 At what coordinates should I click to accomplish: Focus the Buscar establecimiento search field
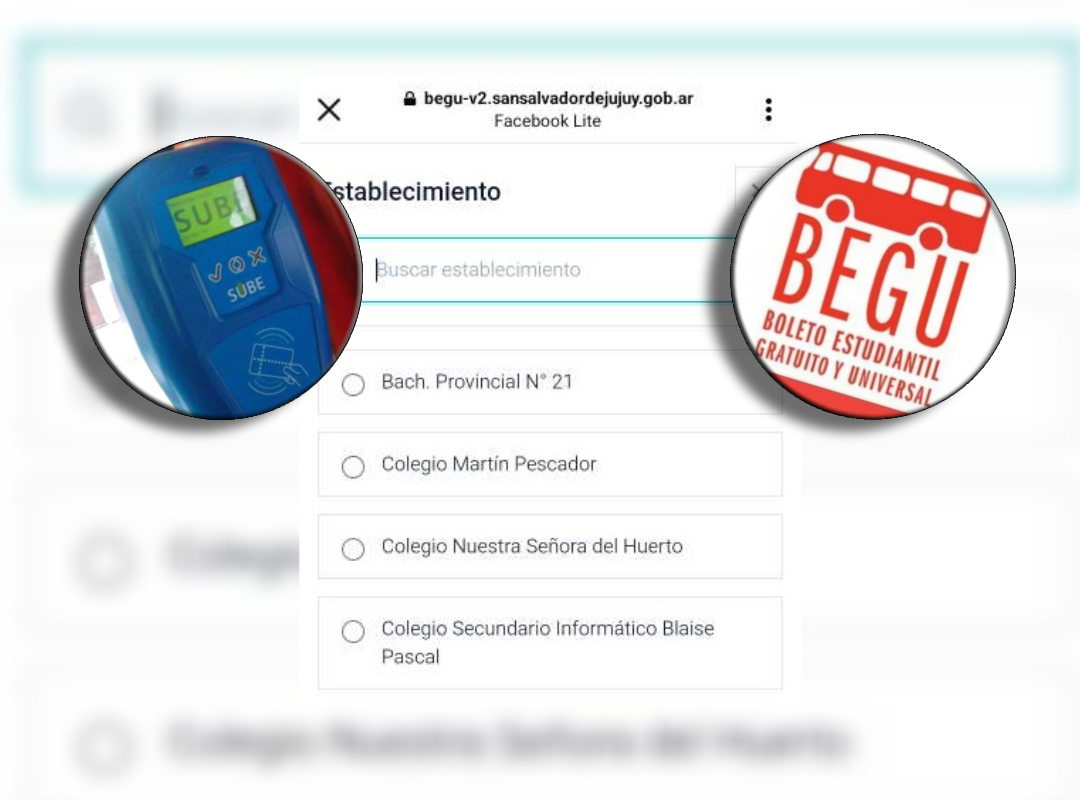pyautogui.click(x=548, y=269)
